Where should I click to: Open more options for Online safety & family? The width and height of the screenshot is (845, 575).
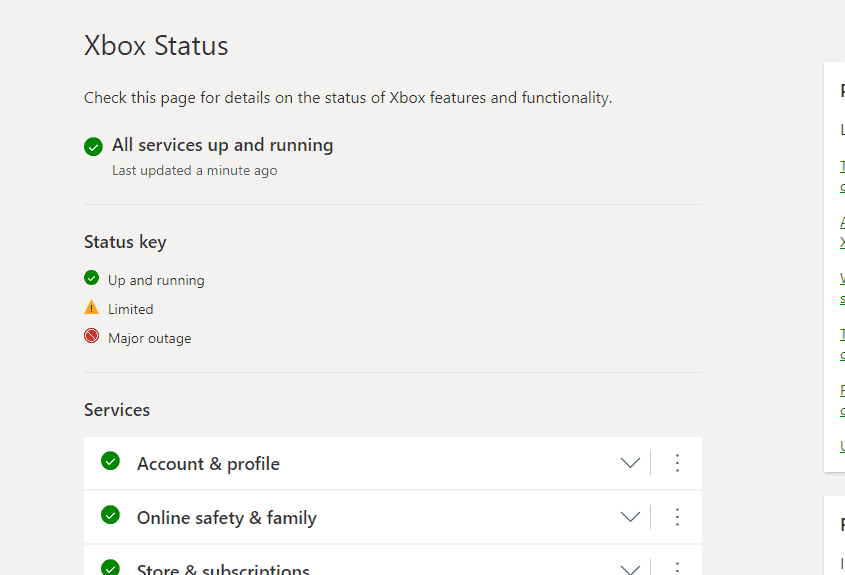(x=677, y=517)
